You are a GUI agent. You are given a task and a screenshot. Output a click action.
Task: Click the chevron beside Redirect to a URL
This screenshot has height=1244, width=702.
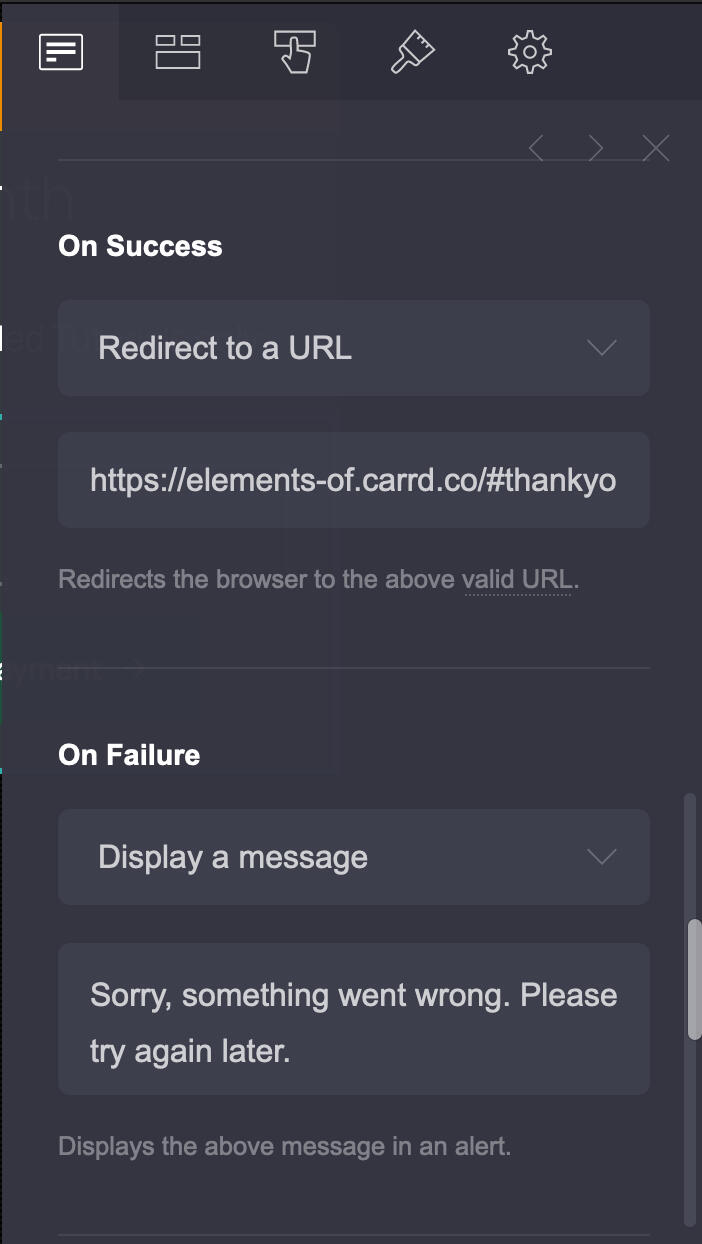tap(601, 348)
